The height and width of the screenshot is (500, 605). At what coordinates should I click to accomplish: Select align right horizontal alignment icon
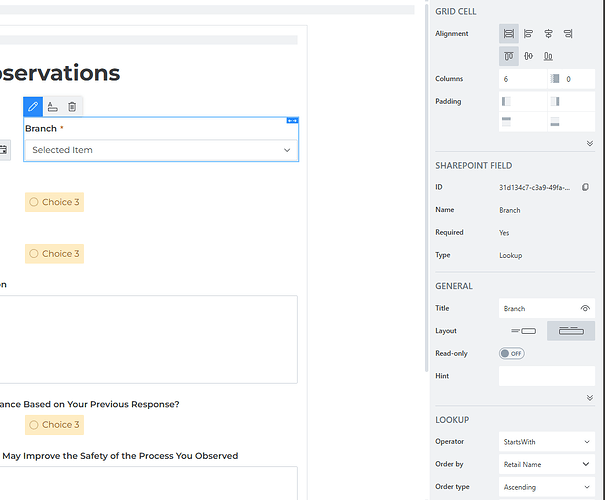click(568, 34)
